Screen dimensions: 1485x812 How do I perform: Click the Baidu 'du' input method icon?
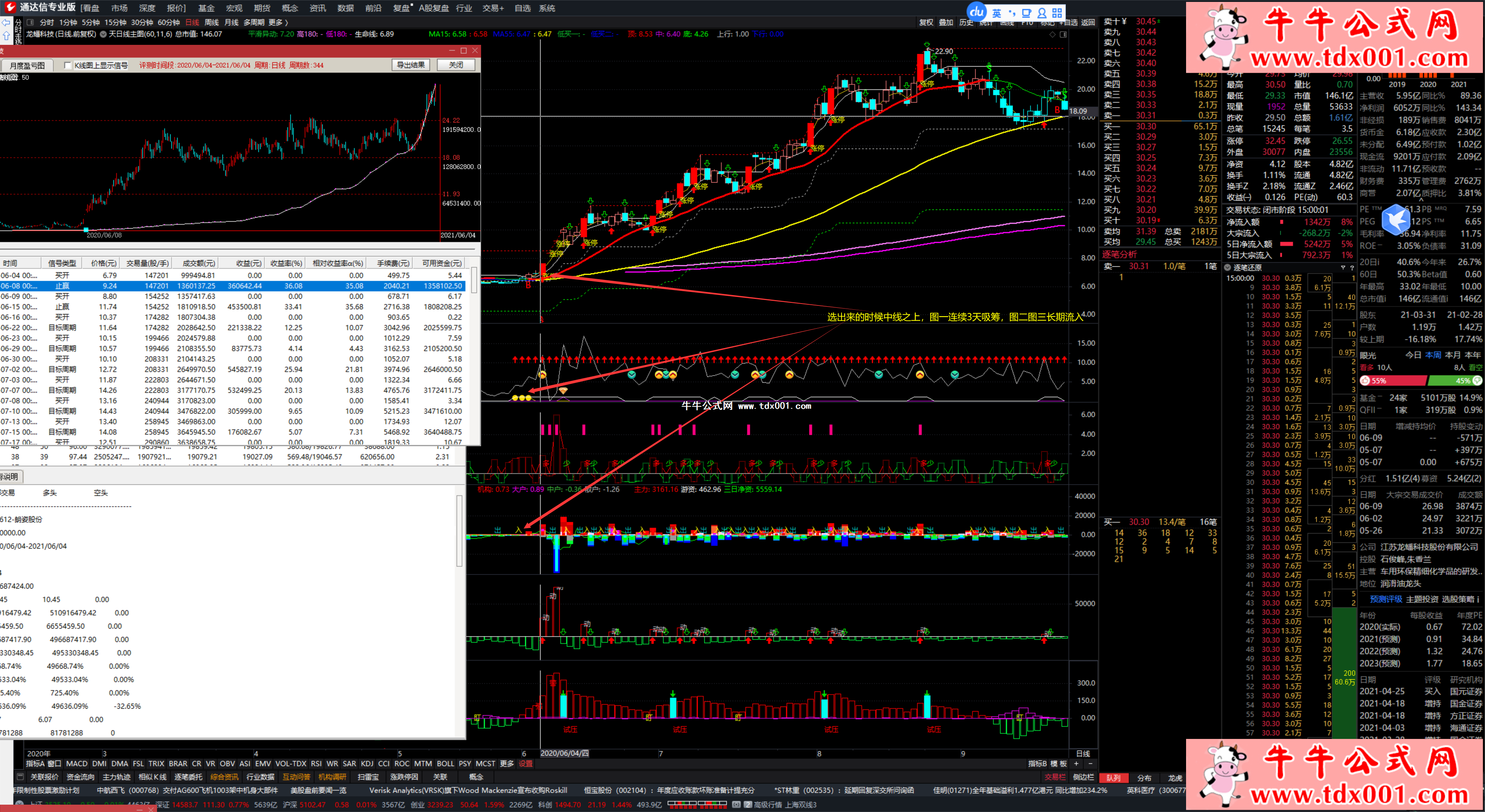pyautogui.click(x=976, y=12)
